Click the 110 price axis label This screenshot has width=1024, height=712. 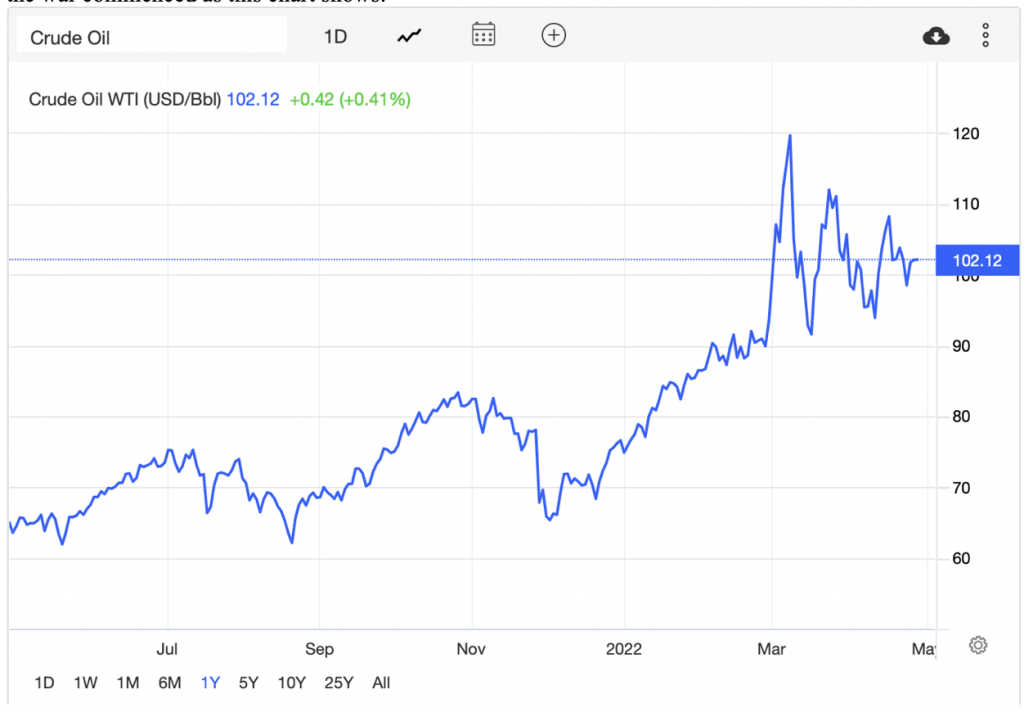click(966, 204)
